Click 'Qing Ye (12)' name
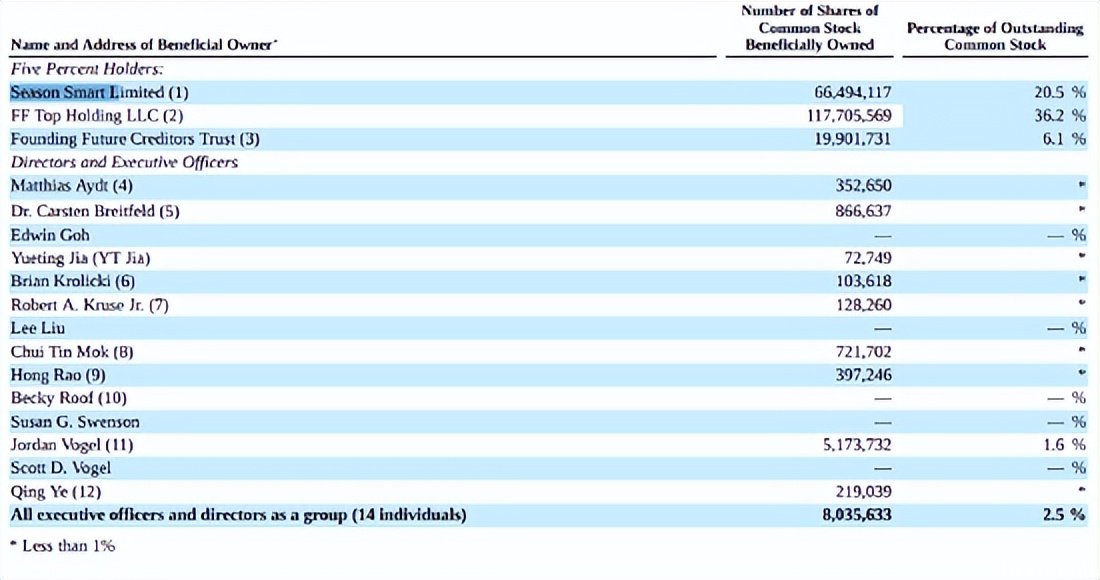This screenshot has width=1100, height=580. coord(55,492)
